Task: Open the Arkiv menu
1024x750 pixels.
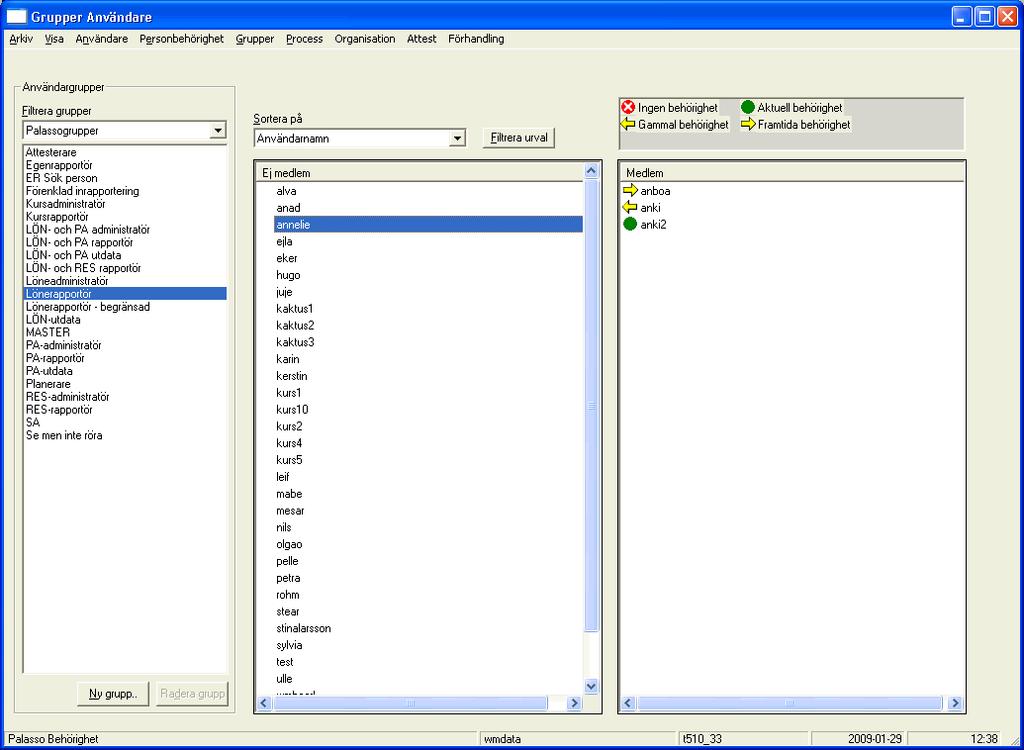Action: pyautogui.click(x=21, y=39)
